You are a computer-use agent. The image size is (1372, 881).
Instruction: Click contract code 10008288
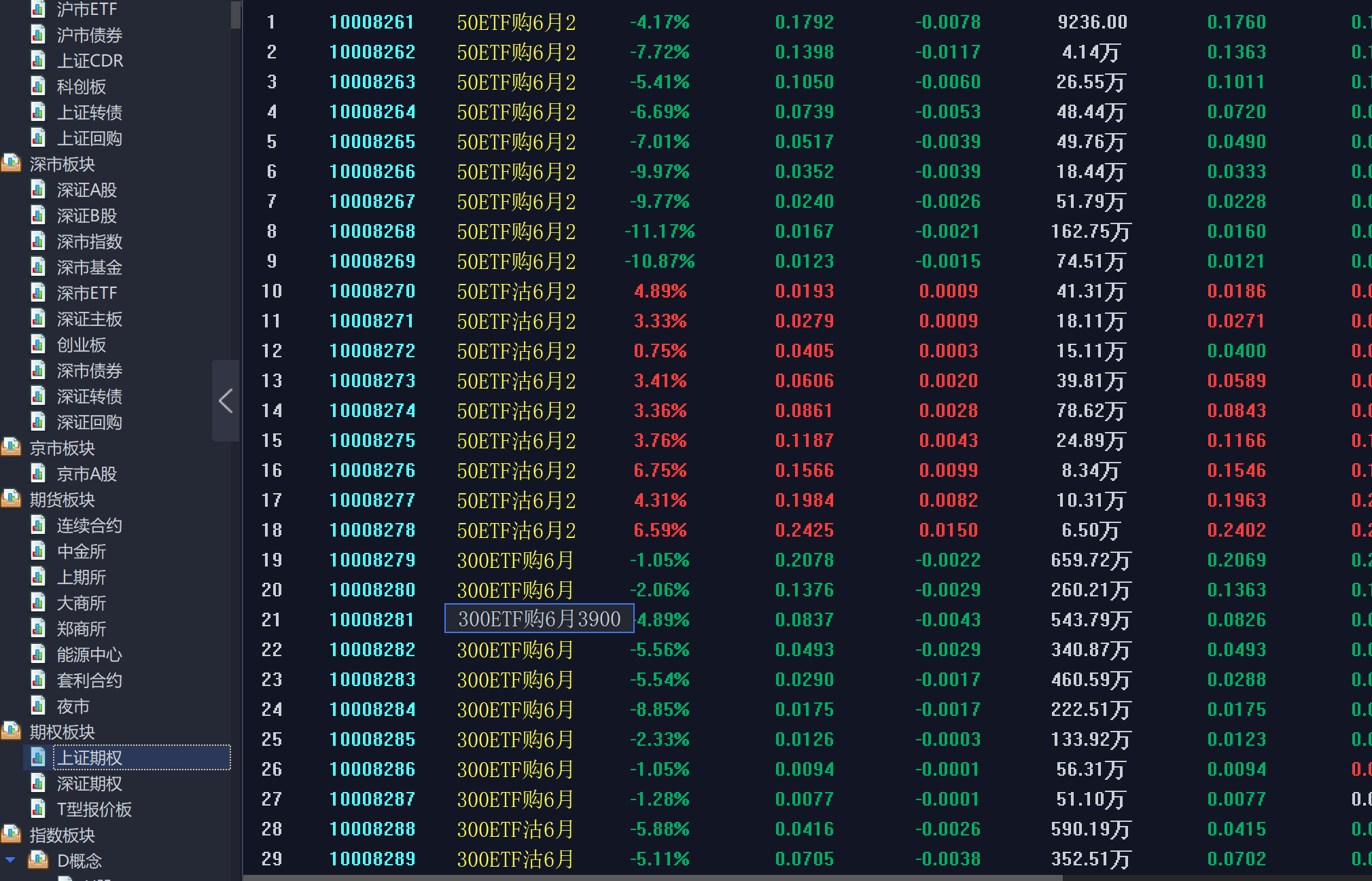(x=372, y=829)
